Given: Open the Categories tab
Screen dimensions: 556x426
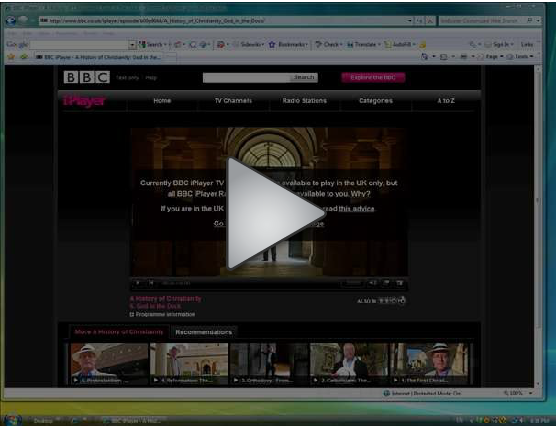Looking at the screenshot, I should pos(376,101).
